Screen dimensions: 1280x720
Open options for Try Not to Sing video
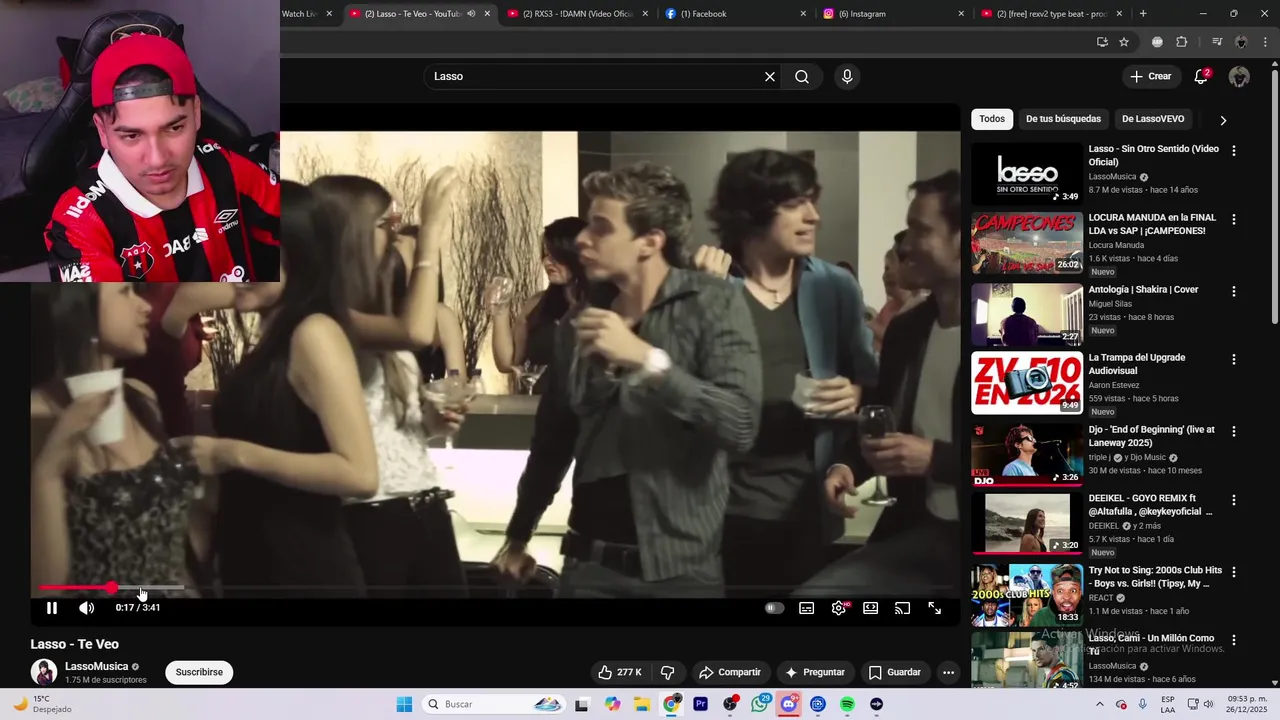click(x=1233, y=572)
